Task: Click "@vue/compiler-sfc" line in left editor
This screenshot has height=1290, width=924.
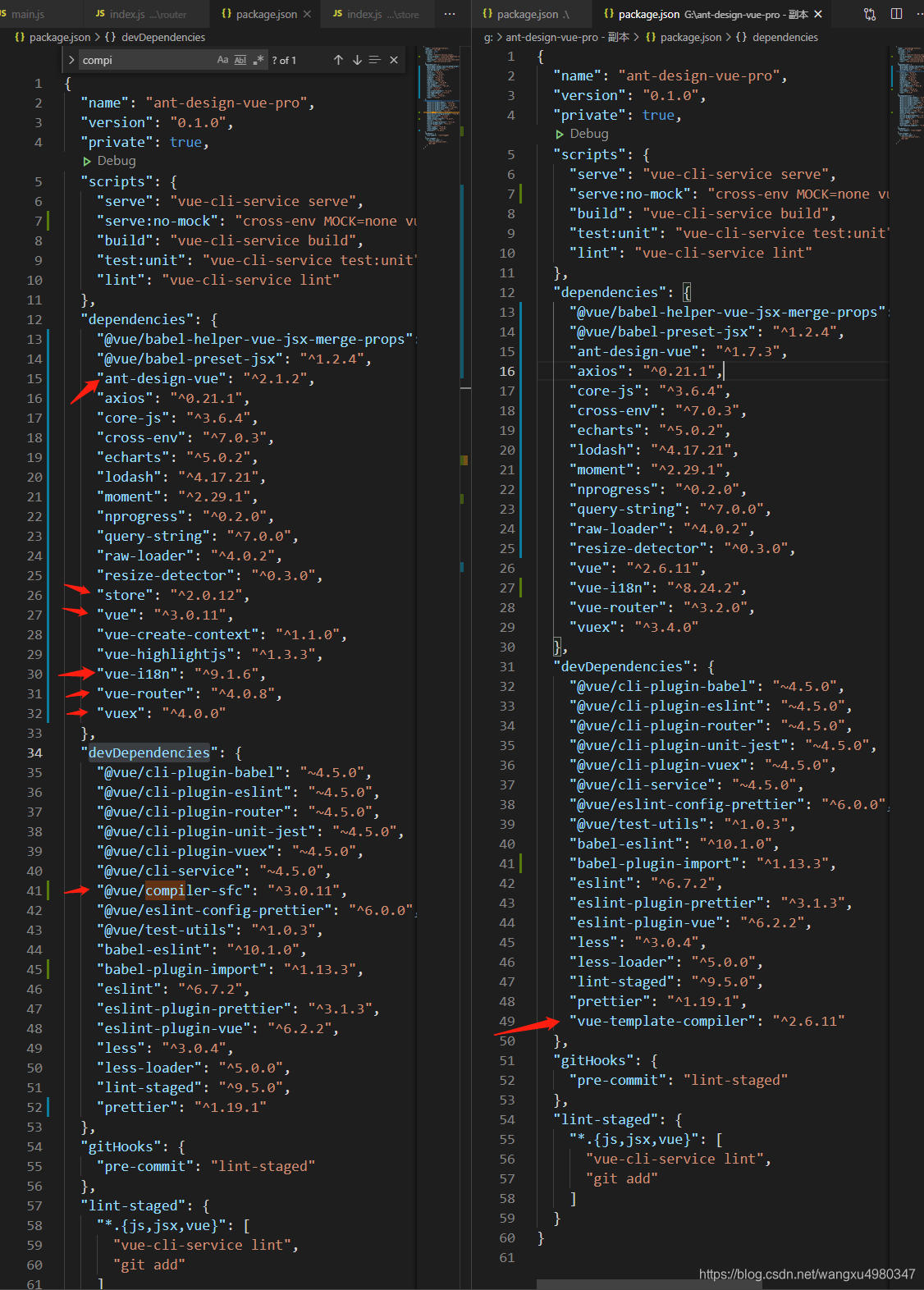Action: pos(222,890)
